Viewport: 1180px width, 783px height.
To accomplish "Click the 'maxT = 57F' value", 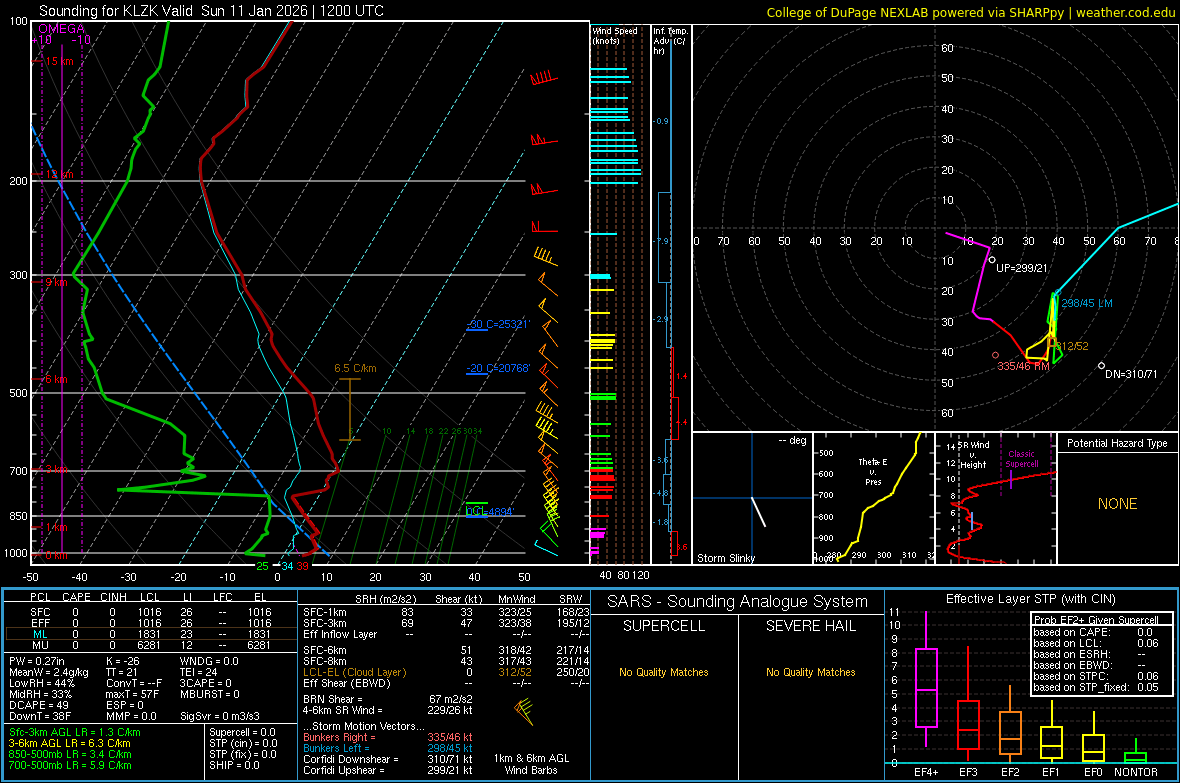I will tap(132, 694).
